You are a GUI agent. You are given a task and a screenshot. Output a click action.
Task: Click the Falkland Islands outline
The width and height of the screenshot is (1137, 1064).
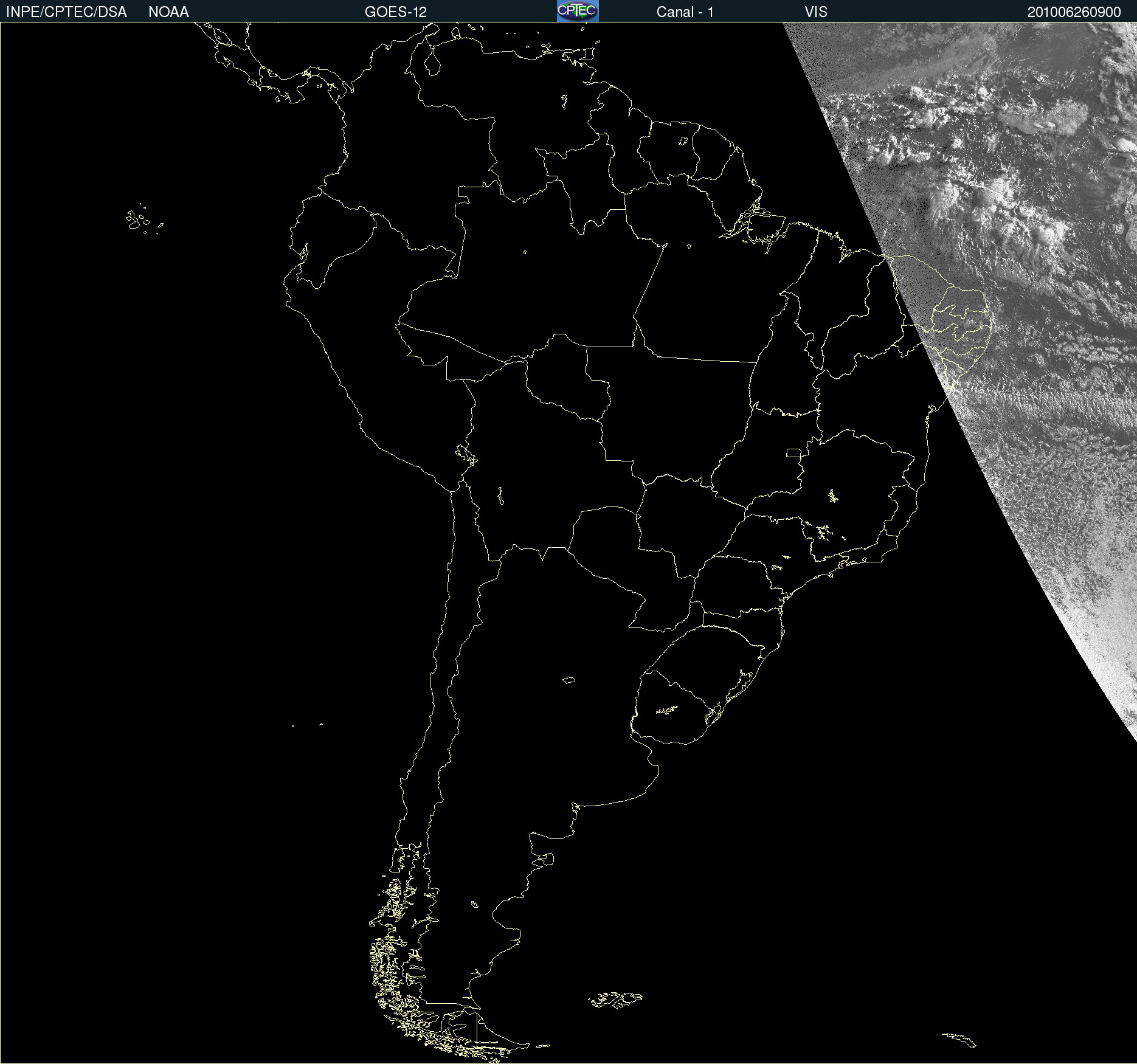point(615,1000)
